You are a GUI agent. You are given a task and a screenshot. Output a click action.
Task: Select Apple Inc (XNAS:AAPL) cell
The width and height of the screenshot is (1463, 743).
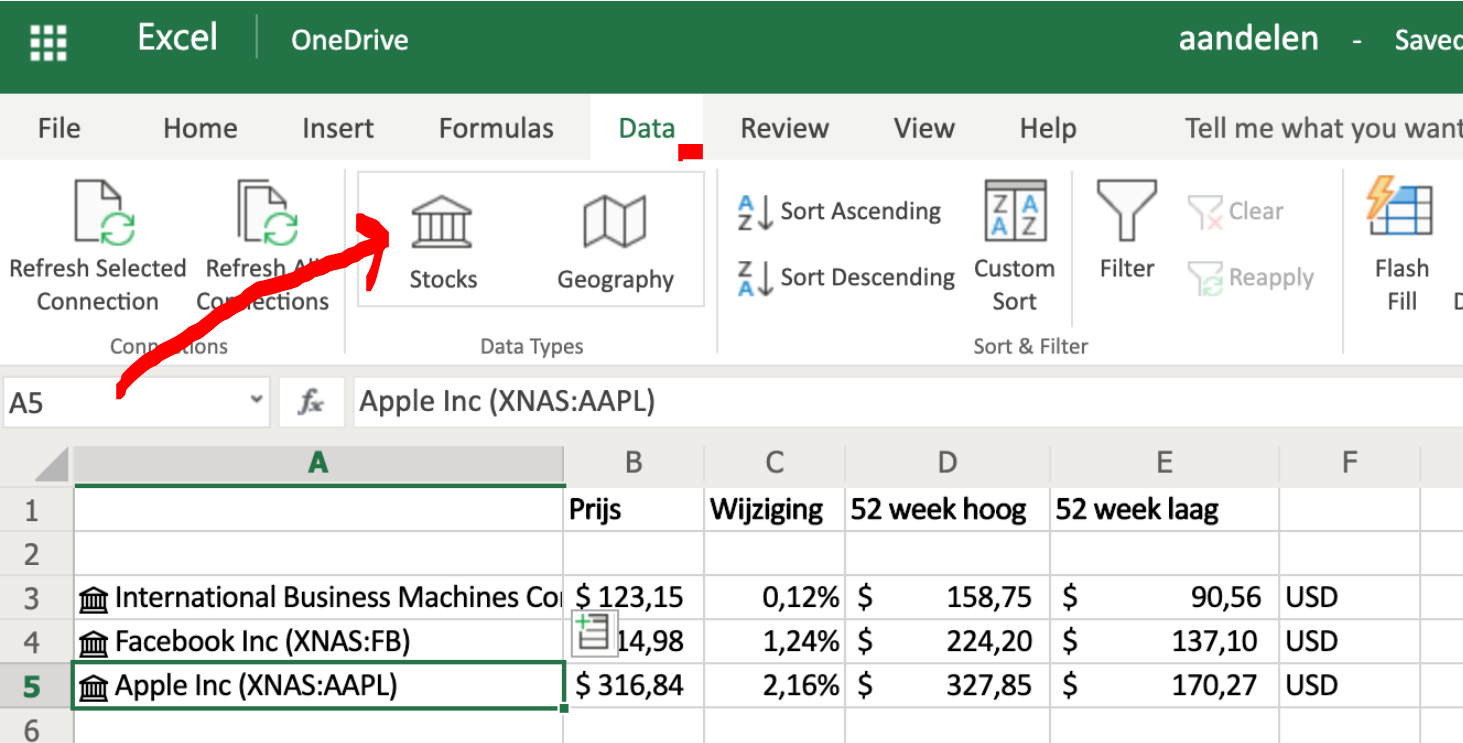coord(318,686)
